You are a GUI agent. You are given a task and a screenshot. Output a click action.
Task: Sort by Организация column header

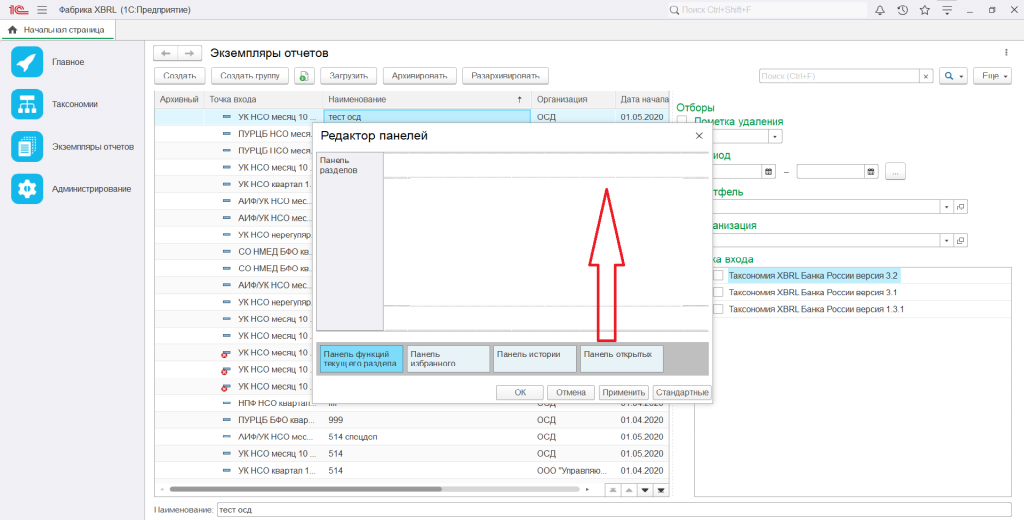573,99
